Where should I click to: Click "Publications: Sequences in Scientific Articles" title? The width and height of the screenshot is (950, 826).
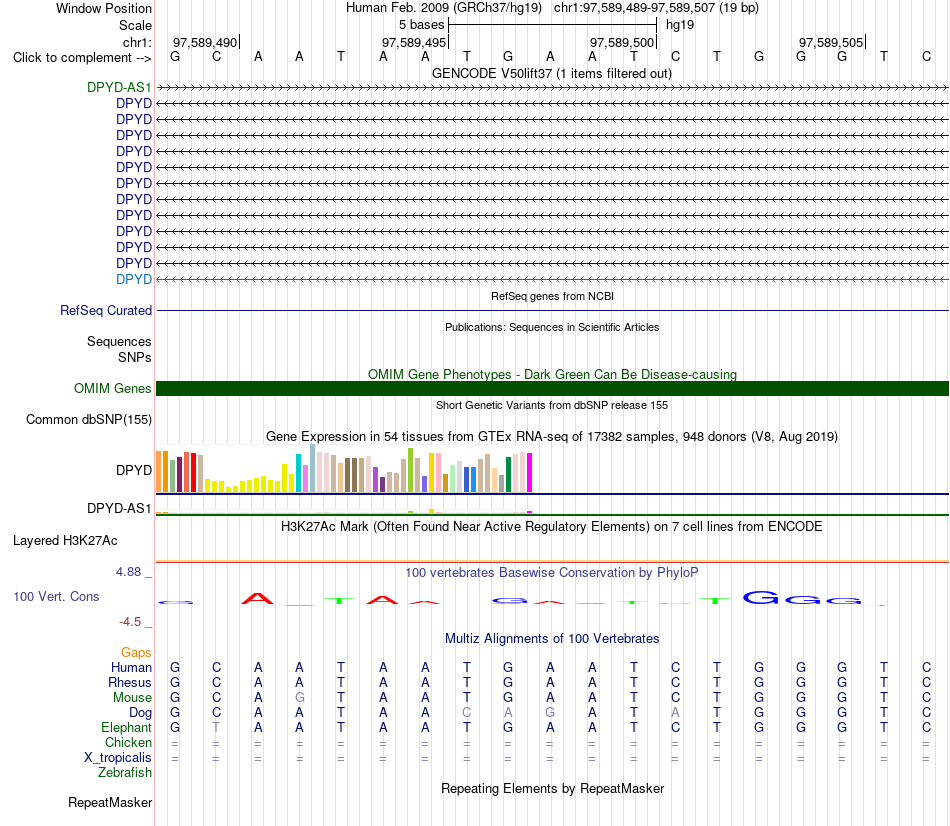tap(552, 327)
